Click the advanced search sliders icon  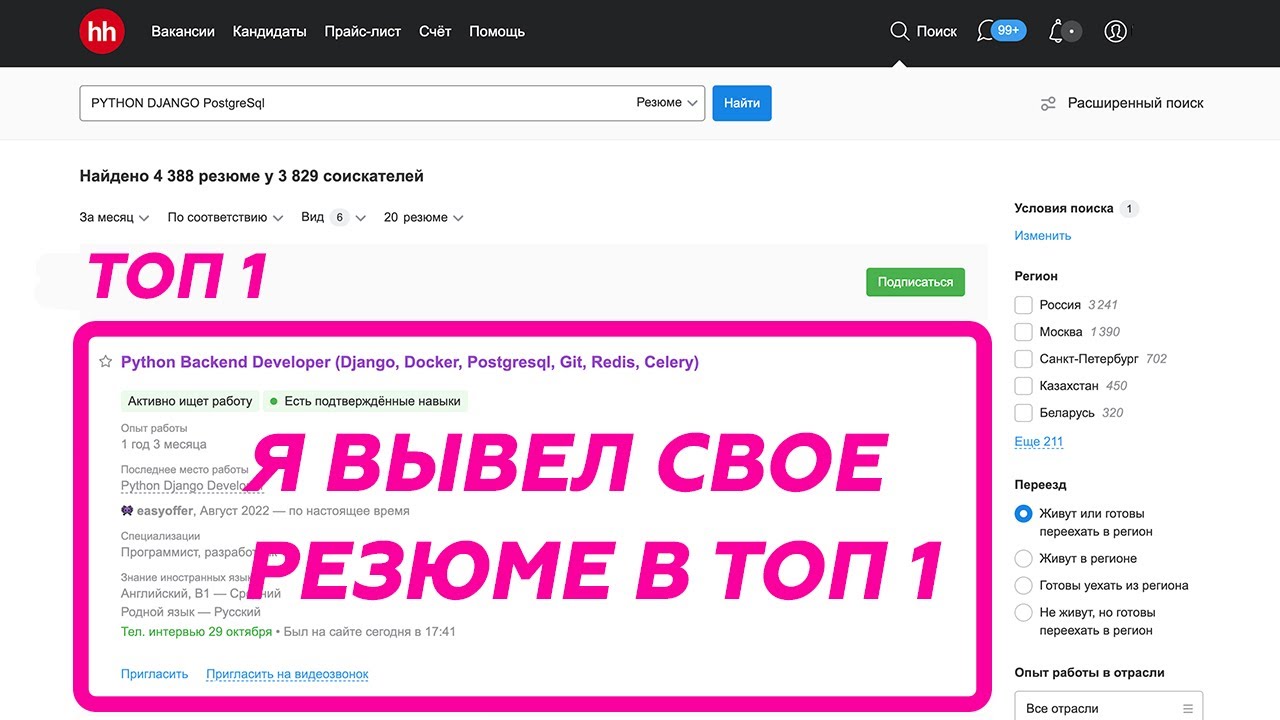[x=1048, y=103]
